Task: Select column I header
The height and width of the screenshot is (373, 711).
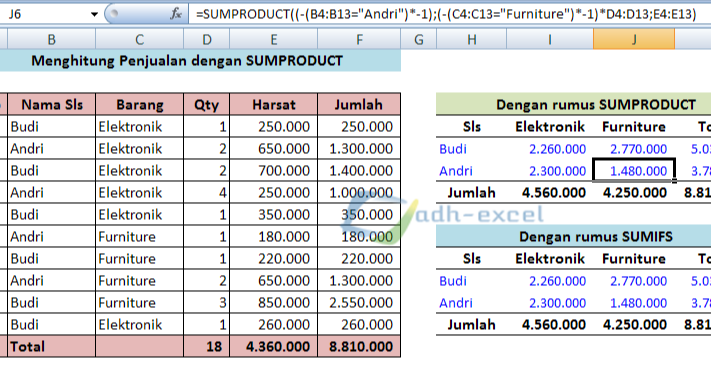Action: tap(550, 39)
